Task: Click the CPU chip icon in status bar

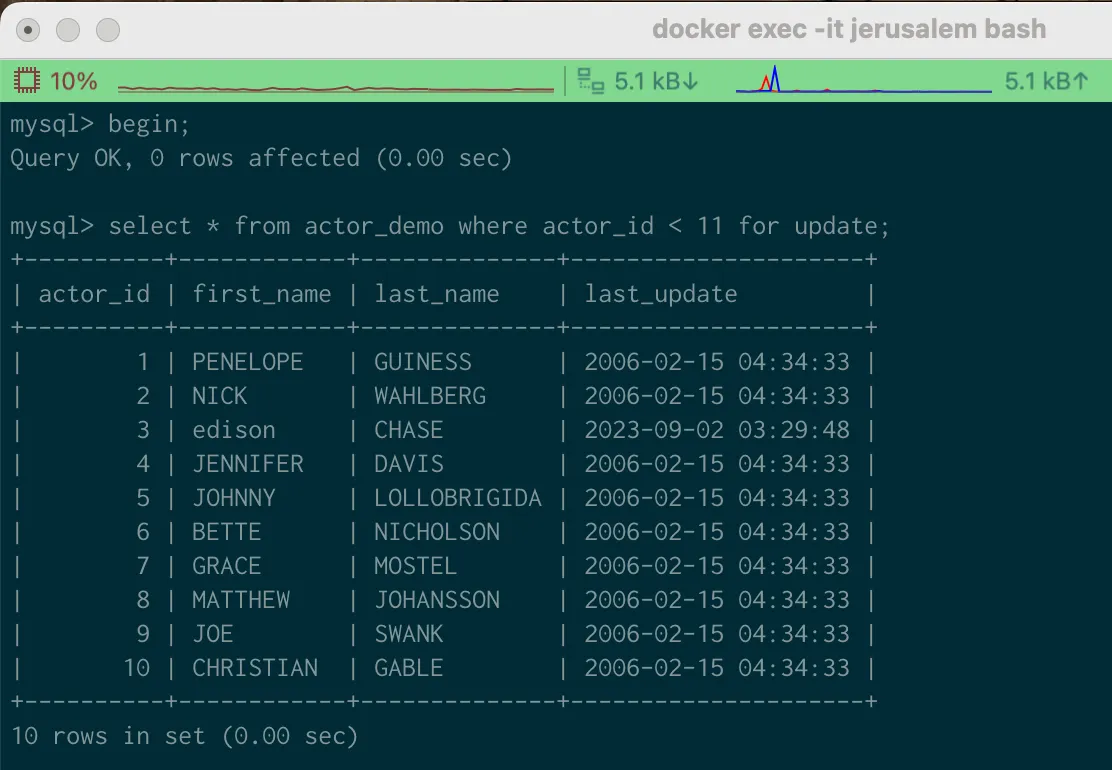Action: (x=27, y=81)
